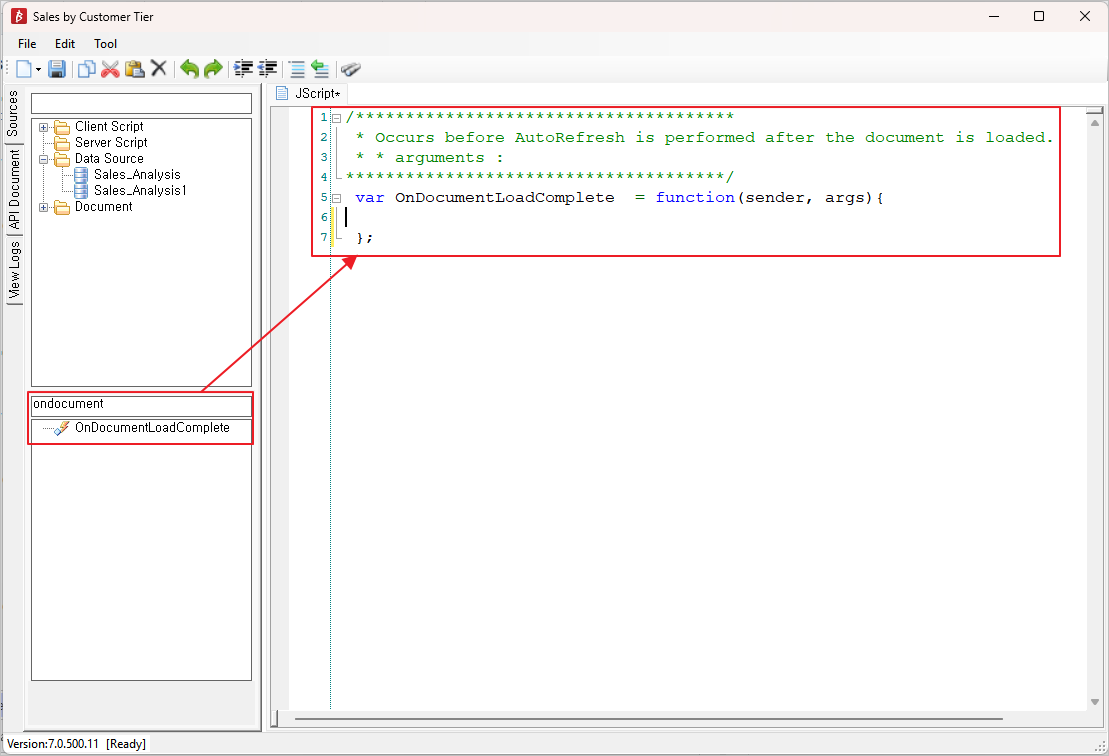Switch to the View Logs side tab
The image size is (1109, 756).
(x=14, y=270)
